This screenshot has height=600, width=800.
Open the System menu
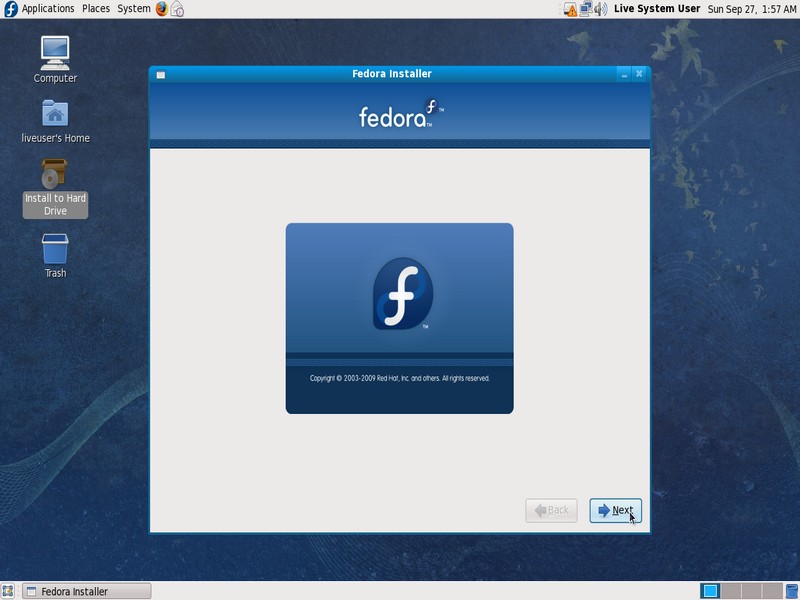134,8
